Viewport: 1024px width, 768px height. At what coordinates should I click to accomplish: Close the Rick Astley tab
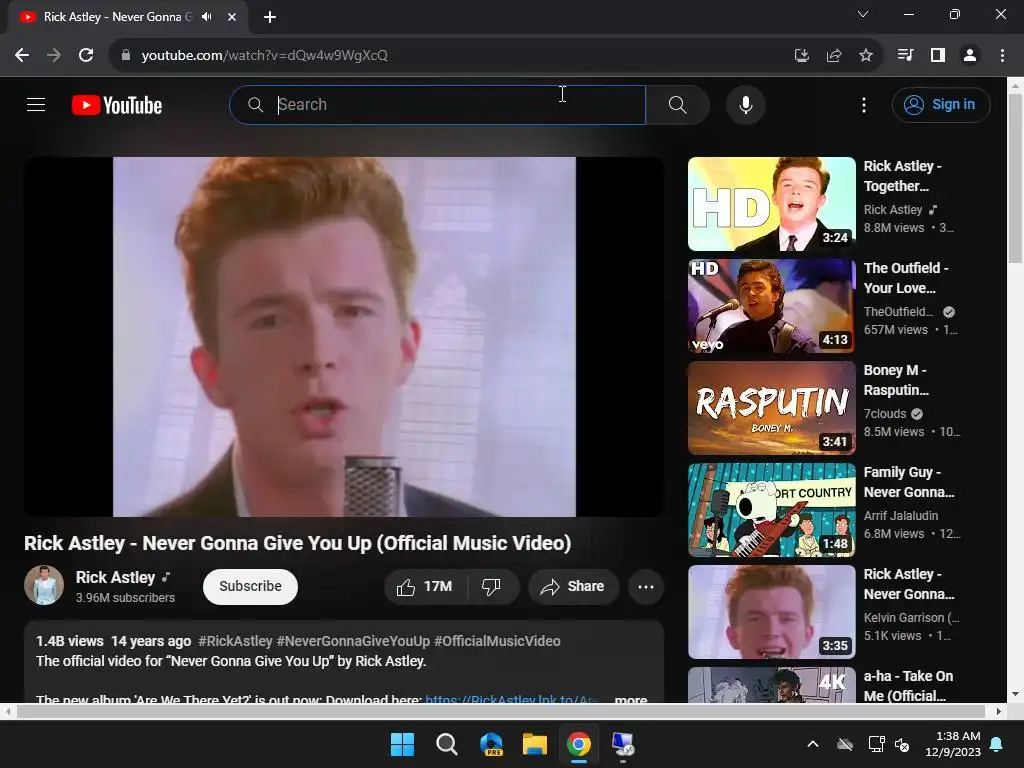pyautogui.click(x=231, y=17)
